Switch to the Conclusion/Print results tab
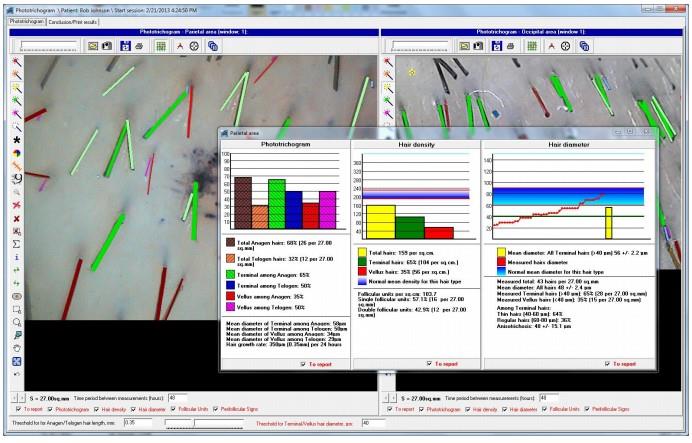Image resolution: width=692 pixels, height=443 pixels. click(x=72, y=22)
